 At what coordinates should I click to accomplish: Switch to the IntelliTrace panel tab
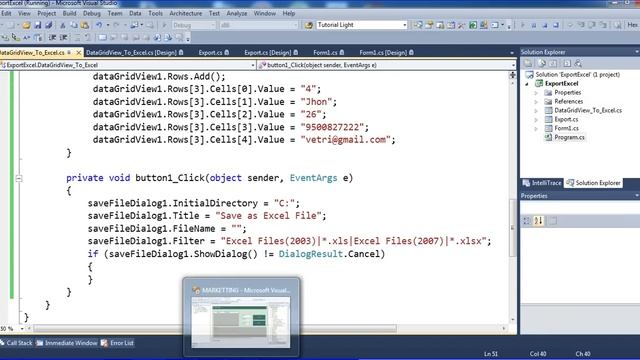coord(542,183)
